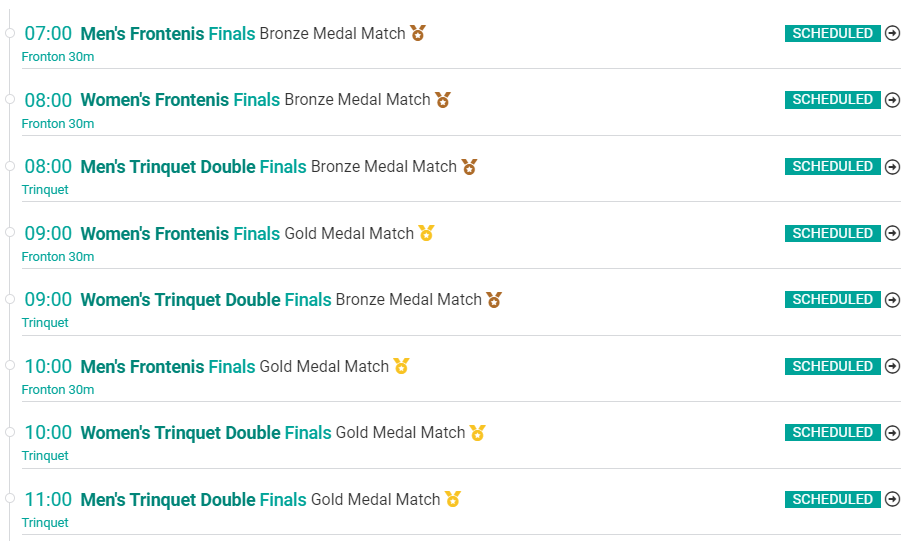Open arrow icon for 07:00 Men's Frontenis Bronze match
This screenshot has height=541, width=905.
click(x=892, y=33)
